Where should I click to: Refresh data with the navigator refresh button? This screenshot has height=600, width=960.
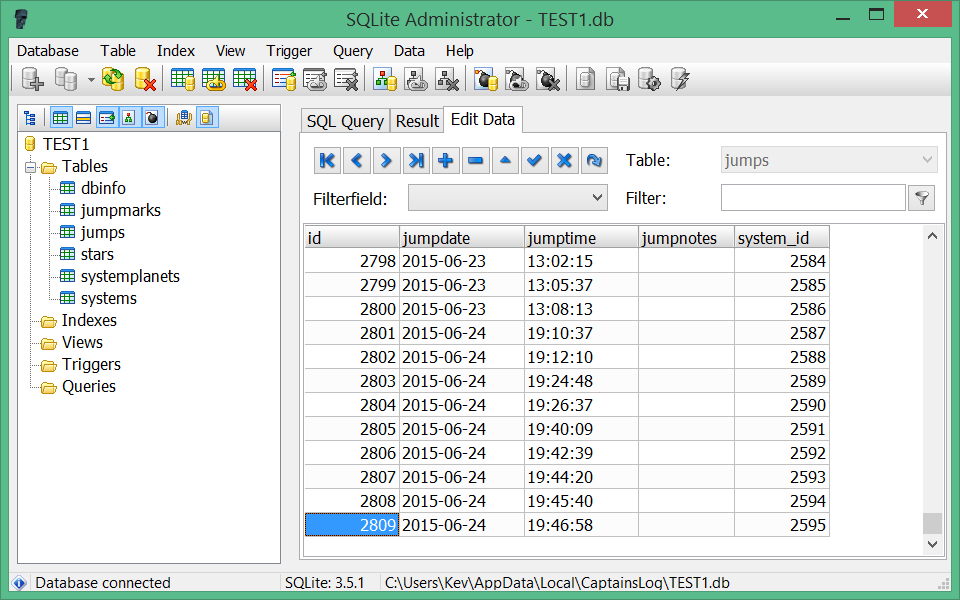coord(594,160)
